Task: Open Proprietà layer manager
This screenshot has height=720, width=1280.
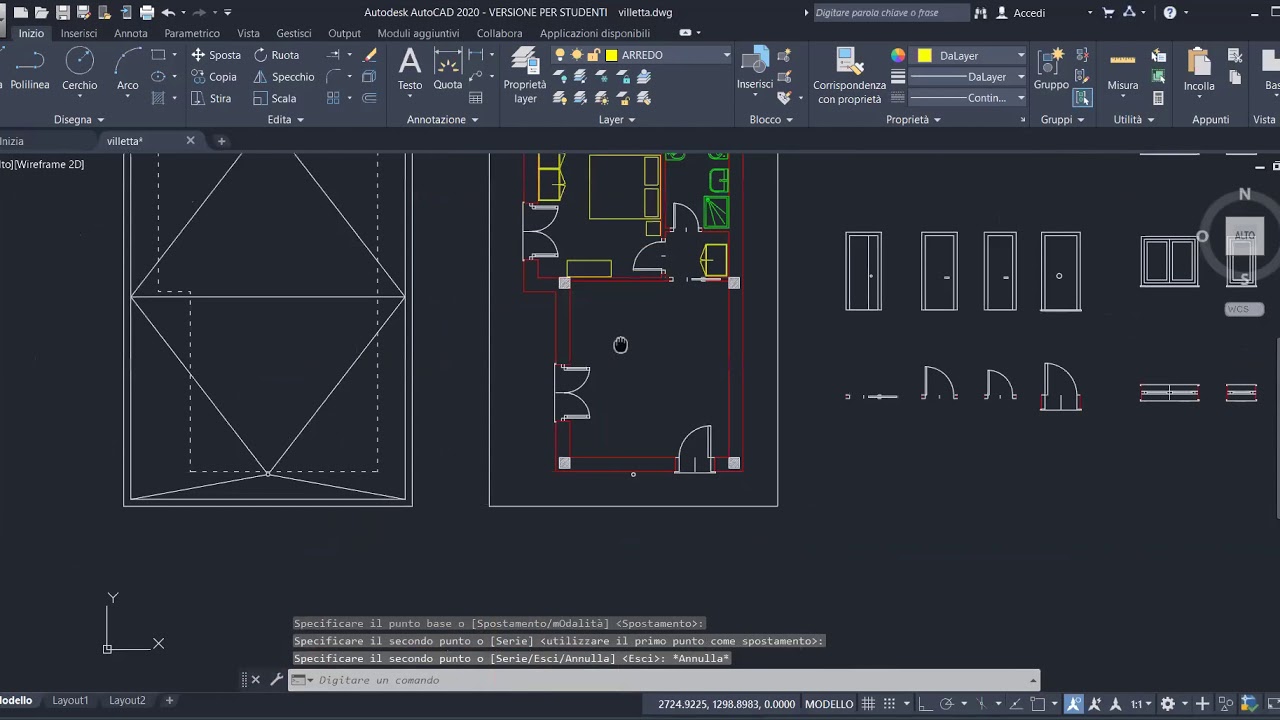Action: point(525,76)
